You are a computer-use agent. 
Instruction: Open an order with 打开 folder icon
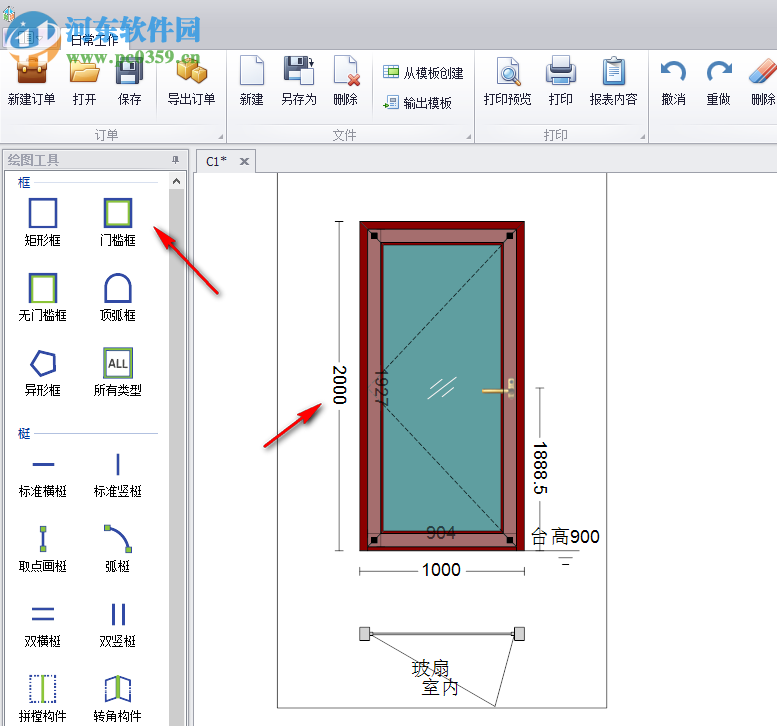pyautogui.click(x=84, y=72)
